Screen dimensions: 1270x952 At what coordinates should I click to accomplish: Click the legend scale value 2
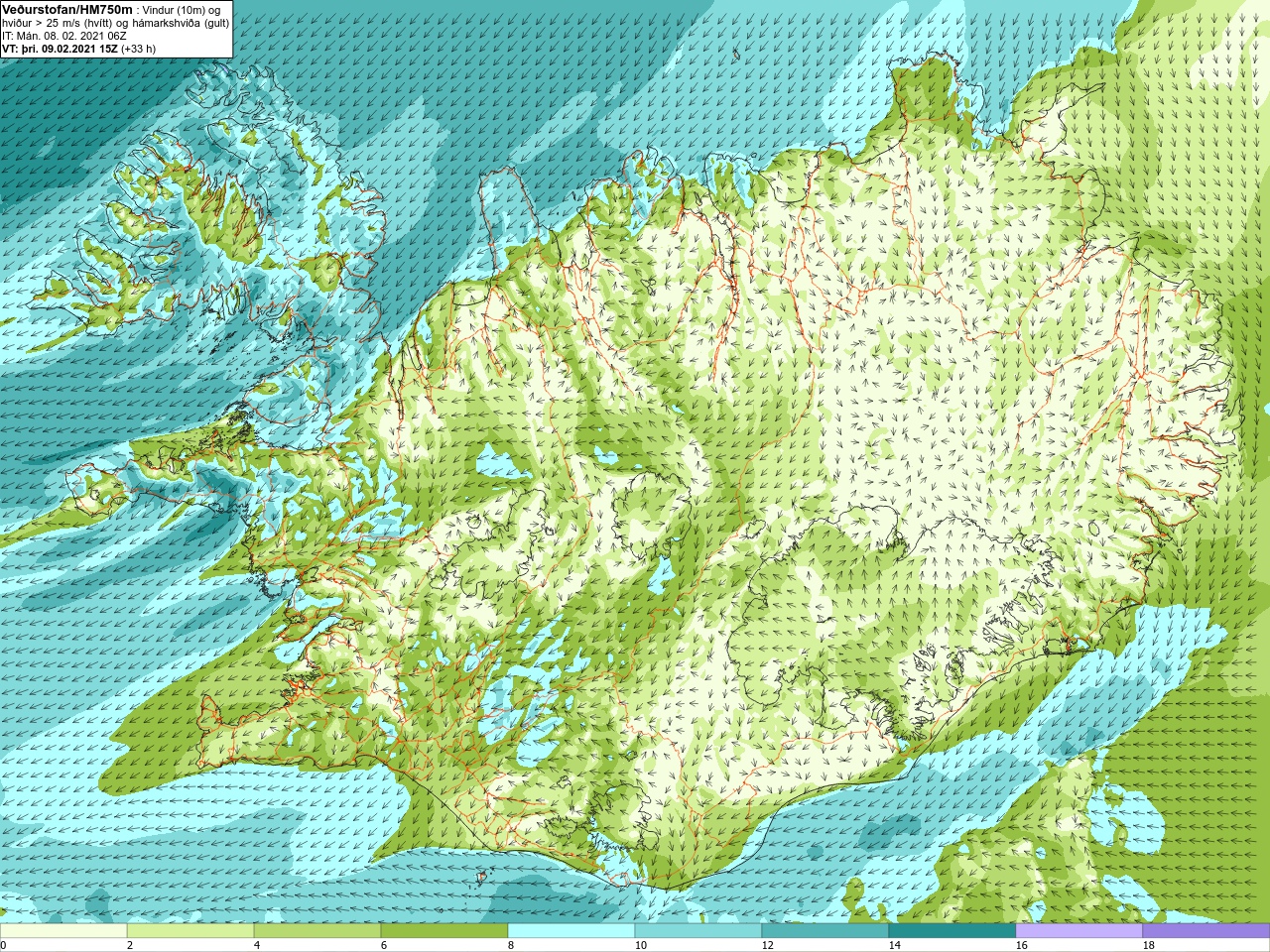coord(130,945)
